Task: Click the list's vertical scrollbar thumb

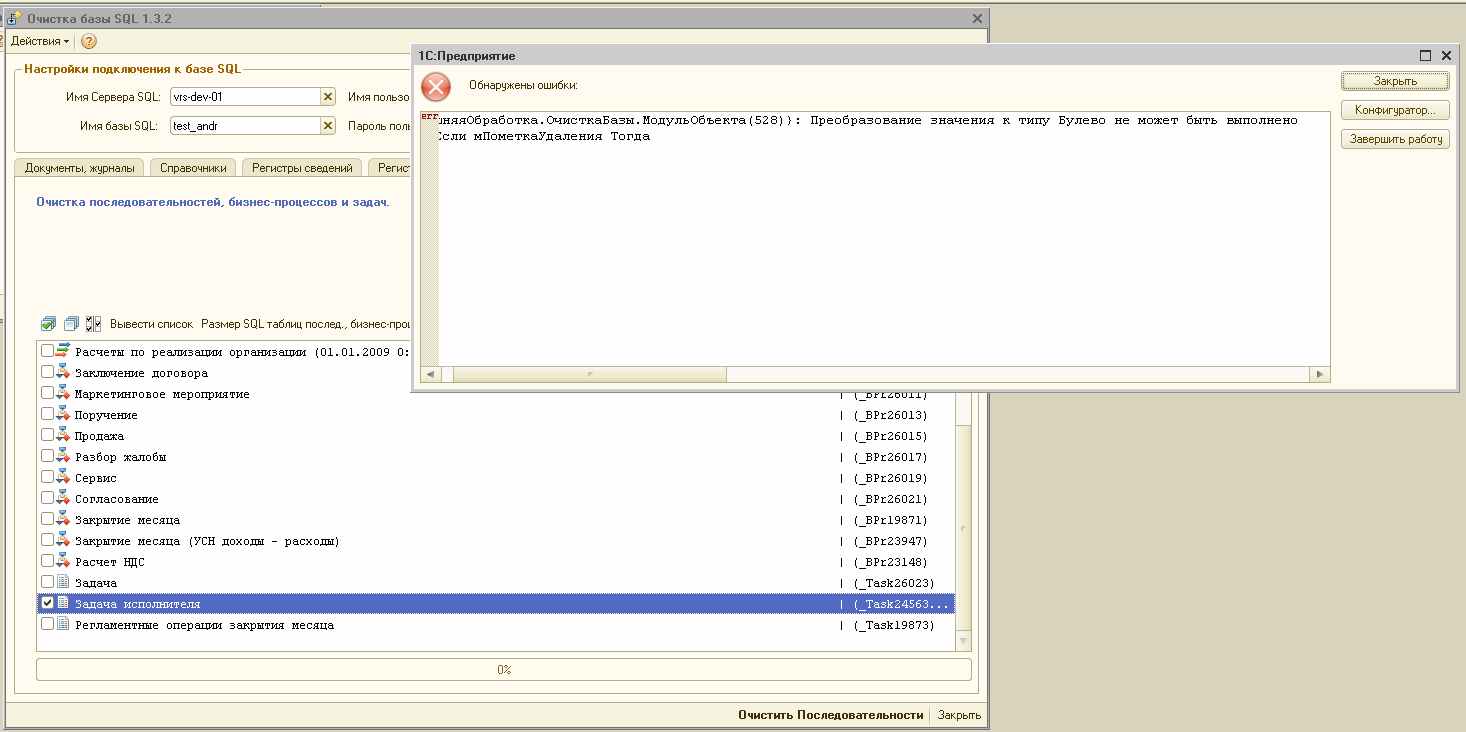Action: pos(963,529)
